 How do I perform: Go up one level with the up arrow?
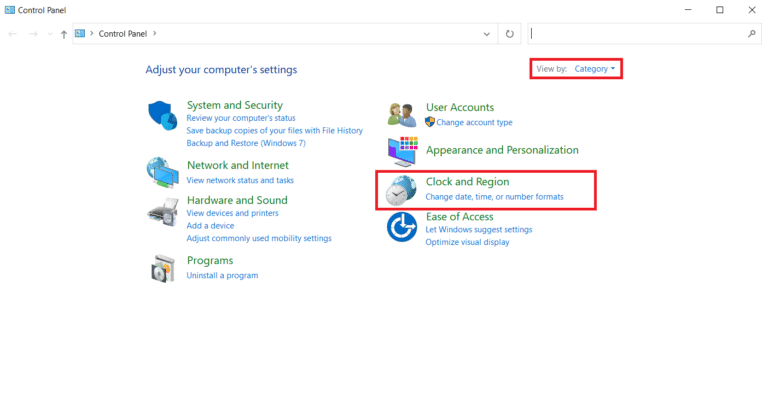[64, 34]
